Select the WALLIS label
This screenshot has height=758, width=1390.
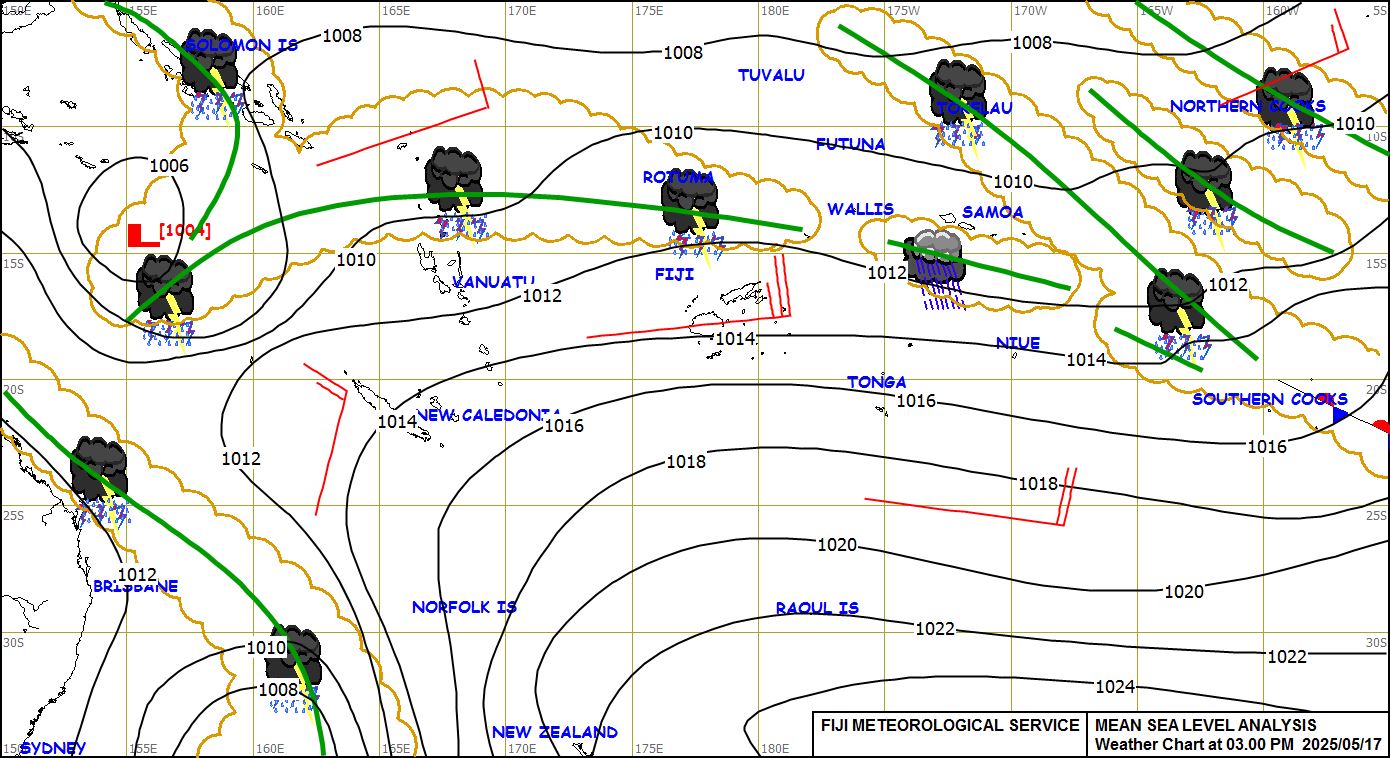point(860,209)
